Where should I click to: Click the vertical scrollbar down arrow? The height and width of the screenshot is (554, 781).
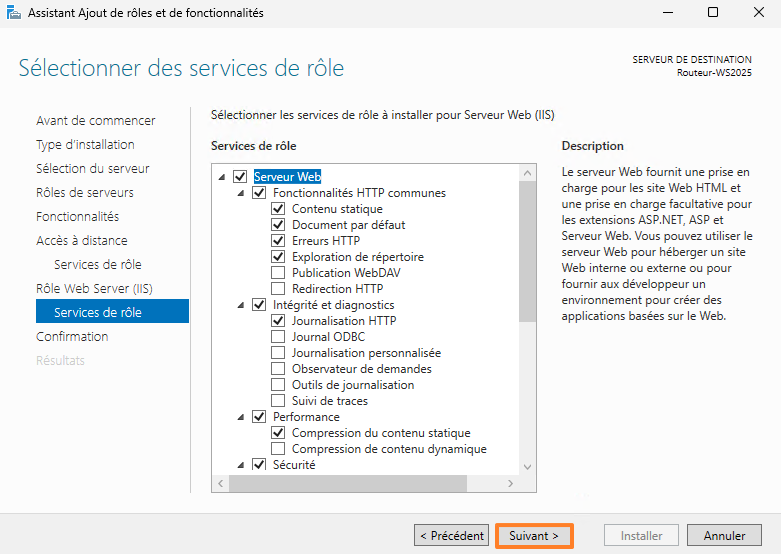[x=527, y=467]
